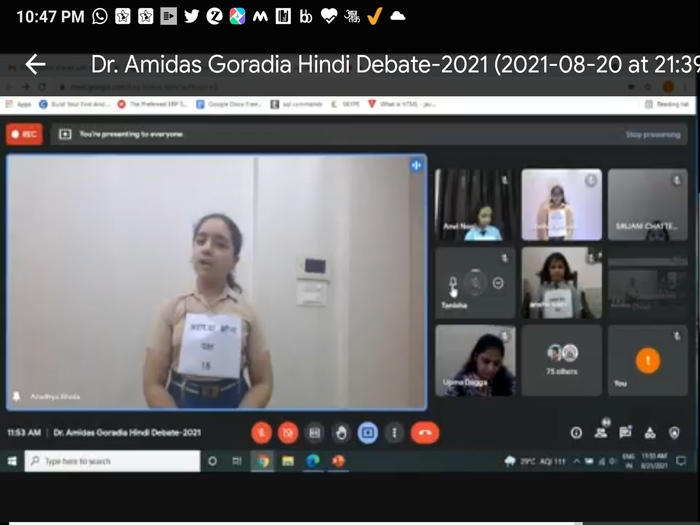Raise hand in the Meet control bar
700x525 pixels.
pyautogui.click(x=342, y=433)
